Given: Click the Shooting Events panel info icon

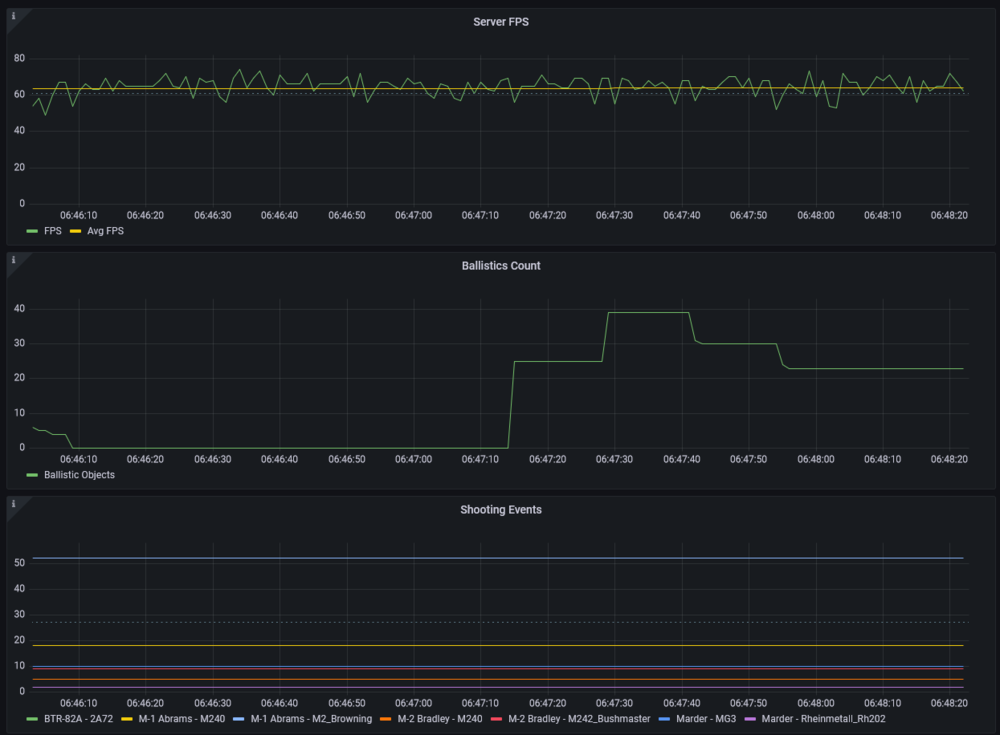Looking at the screenshot, I should pyautogui.click(x=13, y=503).
